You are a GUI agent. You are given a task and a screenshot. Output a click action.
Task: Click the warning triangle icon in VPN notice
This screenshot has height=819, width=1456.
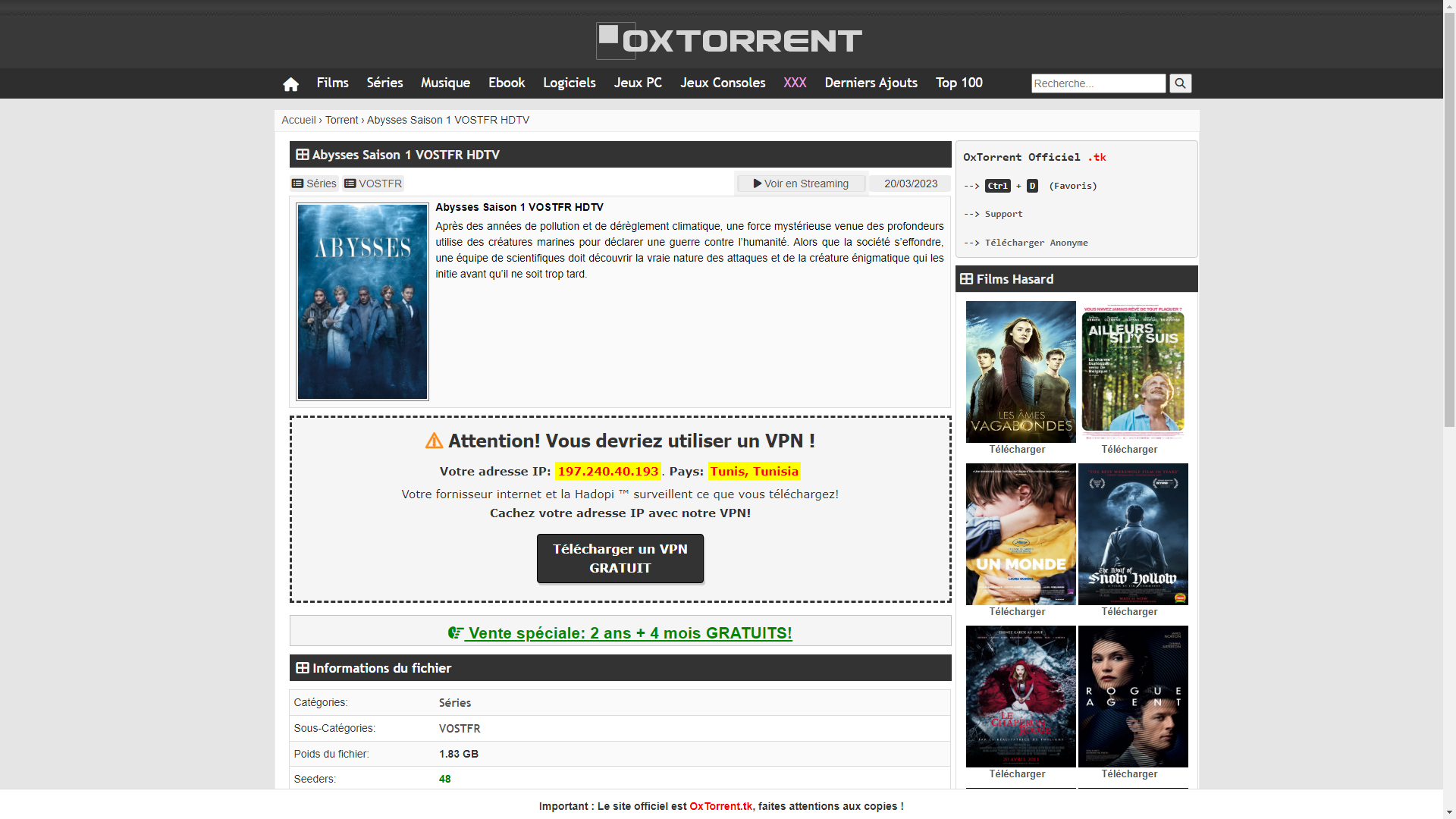(x=434, y=441)
